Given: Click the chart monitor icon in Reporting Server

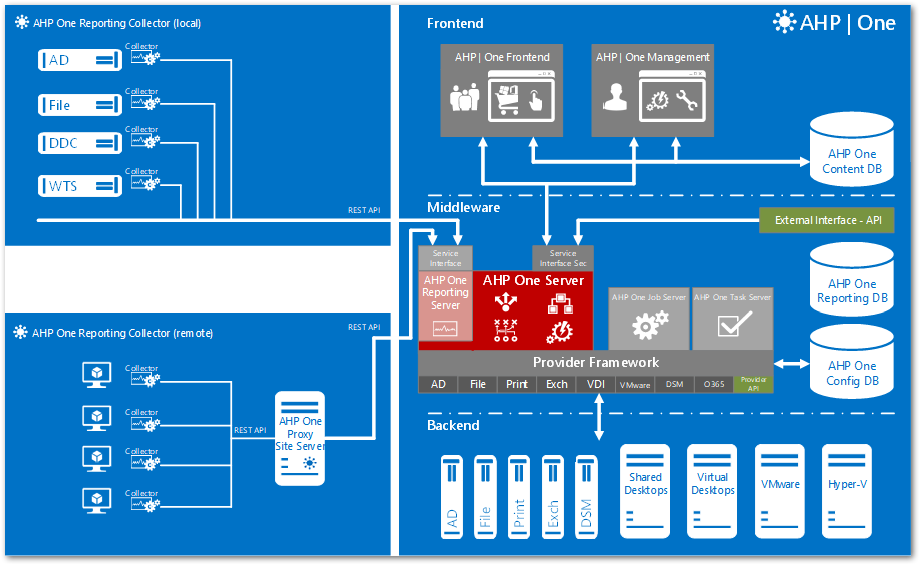Looking at the screenshot, I should pos(445,329).
